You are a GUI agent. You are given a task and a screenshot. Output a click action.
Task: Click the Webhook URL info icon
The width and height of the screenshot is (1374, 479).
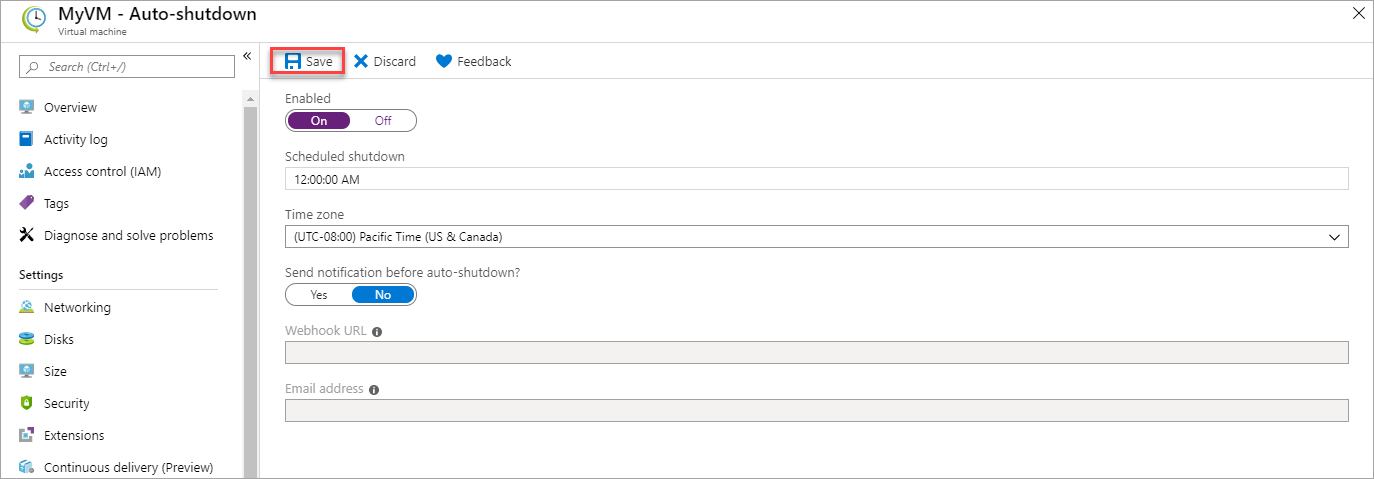point(377,331)
